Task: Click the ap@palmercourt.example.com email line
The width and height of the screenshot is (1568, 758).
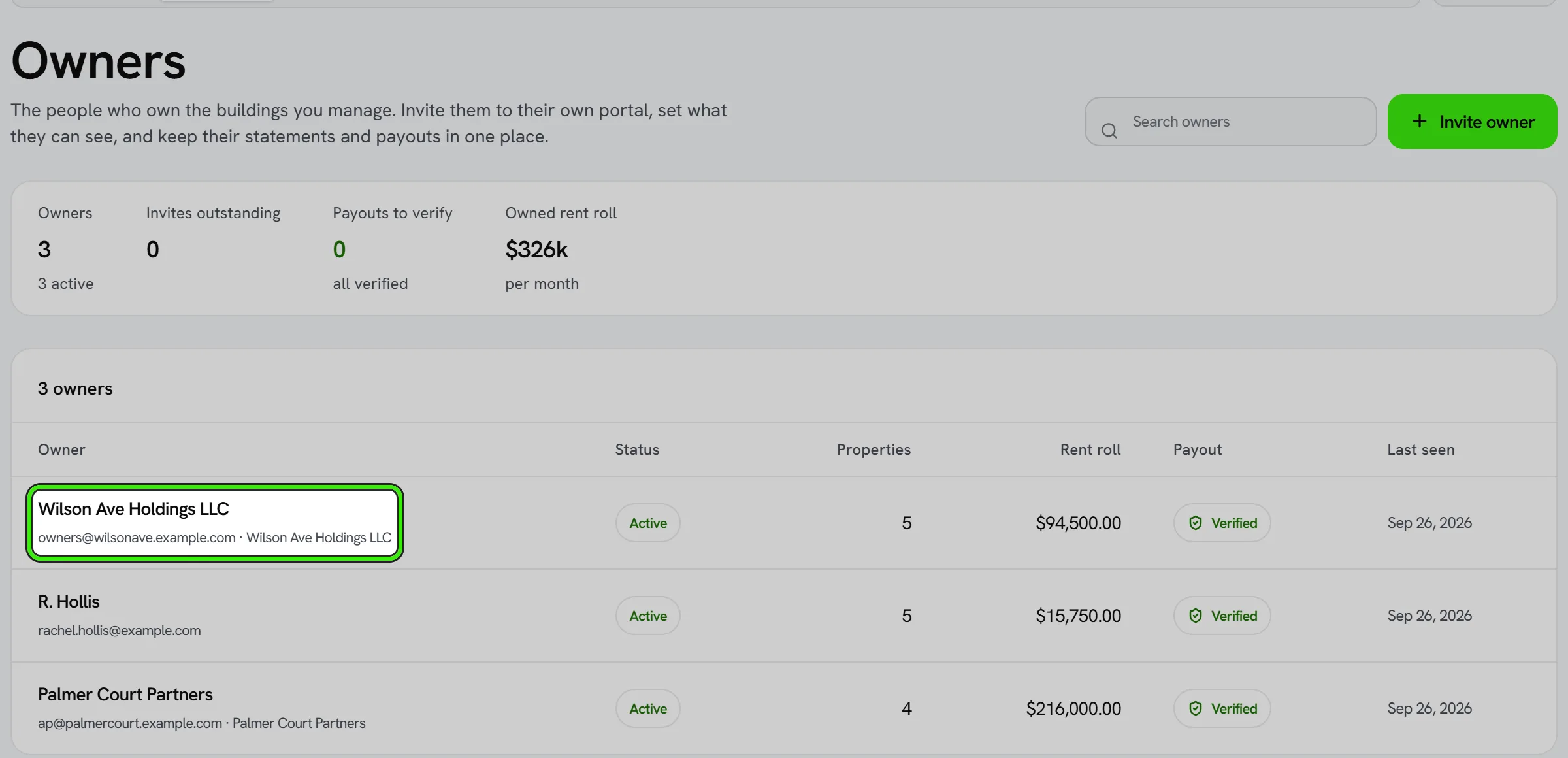Action: pos(201,723)
